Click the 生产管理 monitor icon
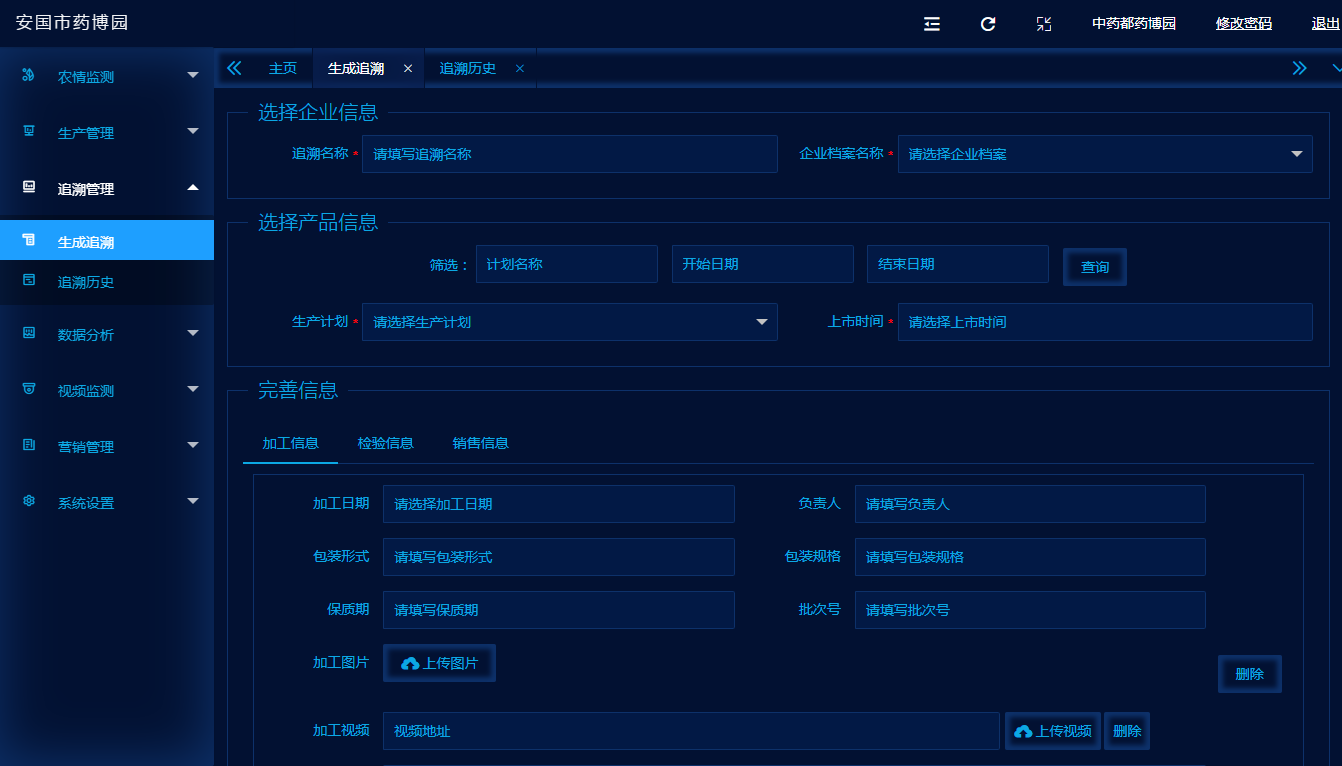The width and height of the screenshot is (1342, 766). 28,131
